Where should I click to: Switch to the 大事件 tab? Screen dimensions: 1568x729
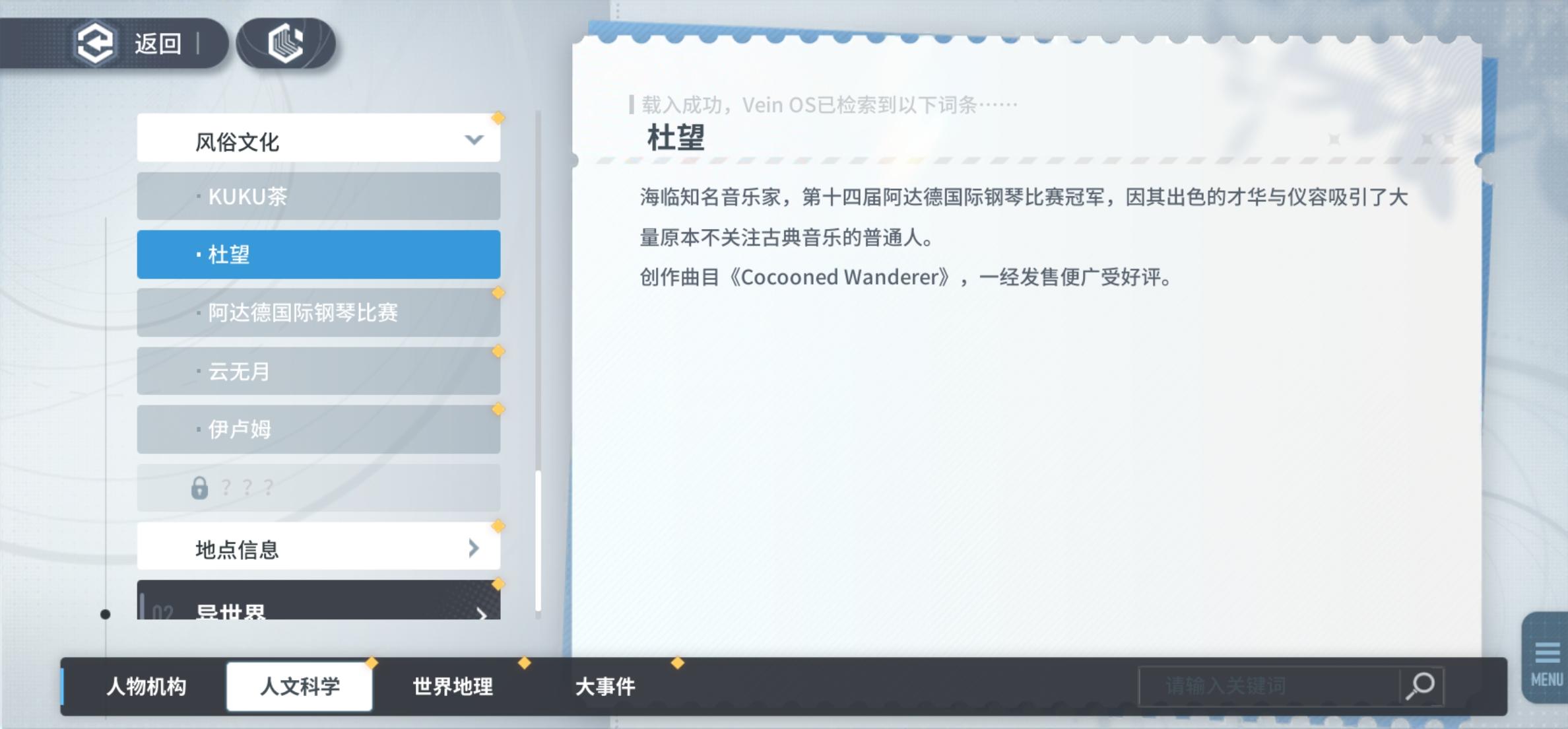point(605,686)
